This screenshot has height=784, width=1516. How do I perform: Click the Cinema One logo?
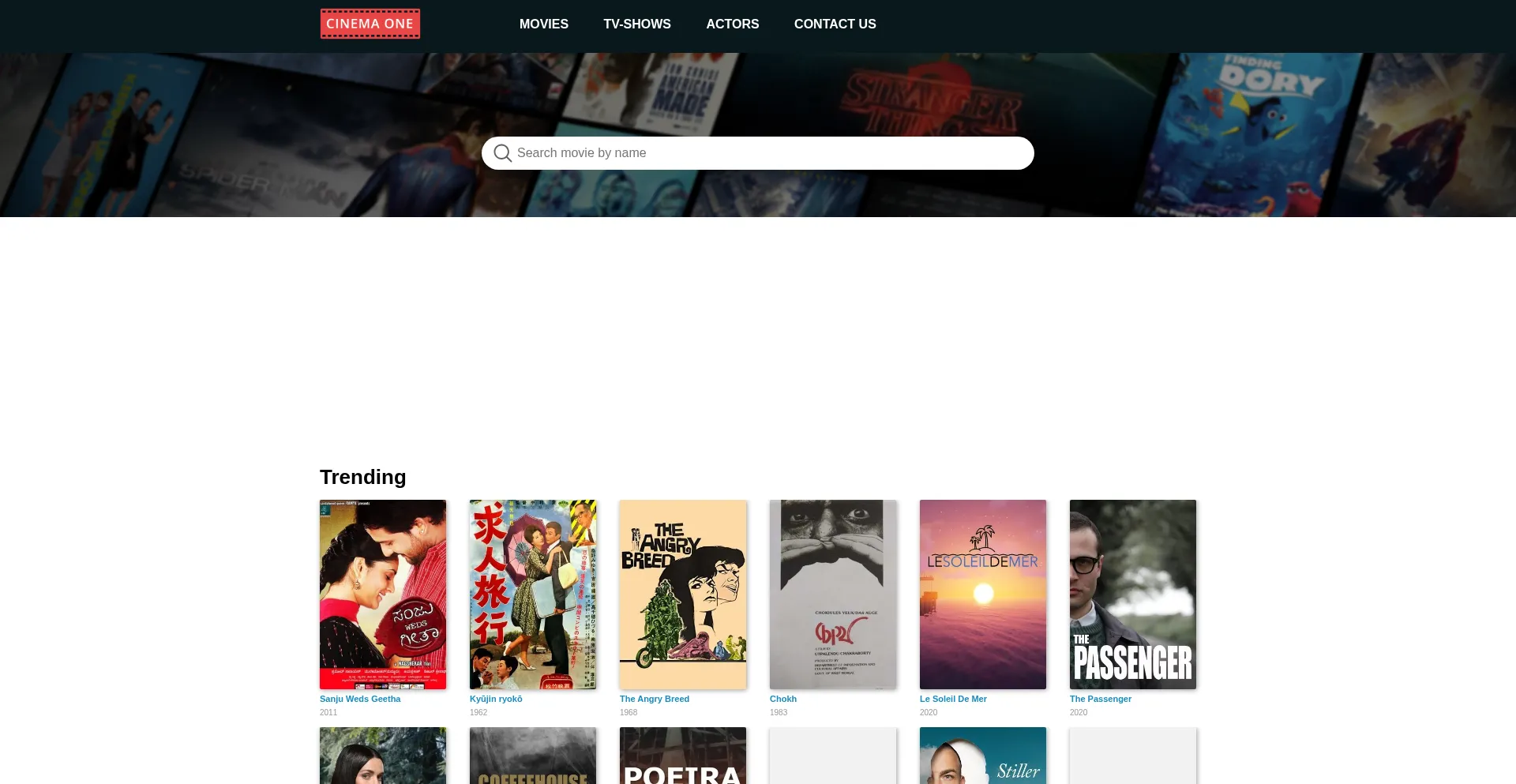370,24
